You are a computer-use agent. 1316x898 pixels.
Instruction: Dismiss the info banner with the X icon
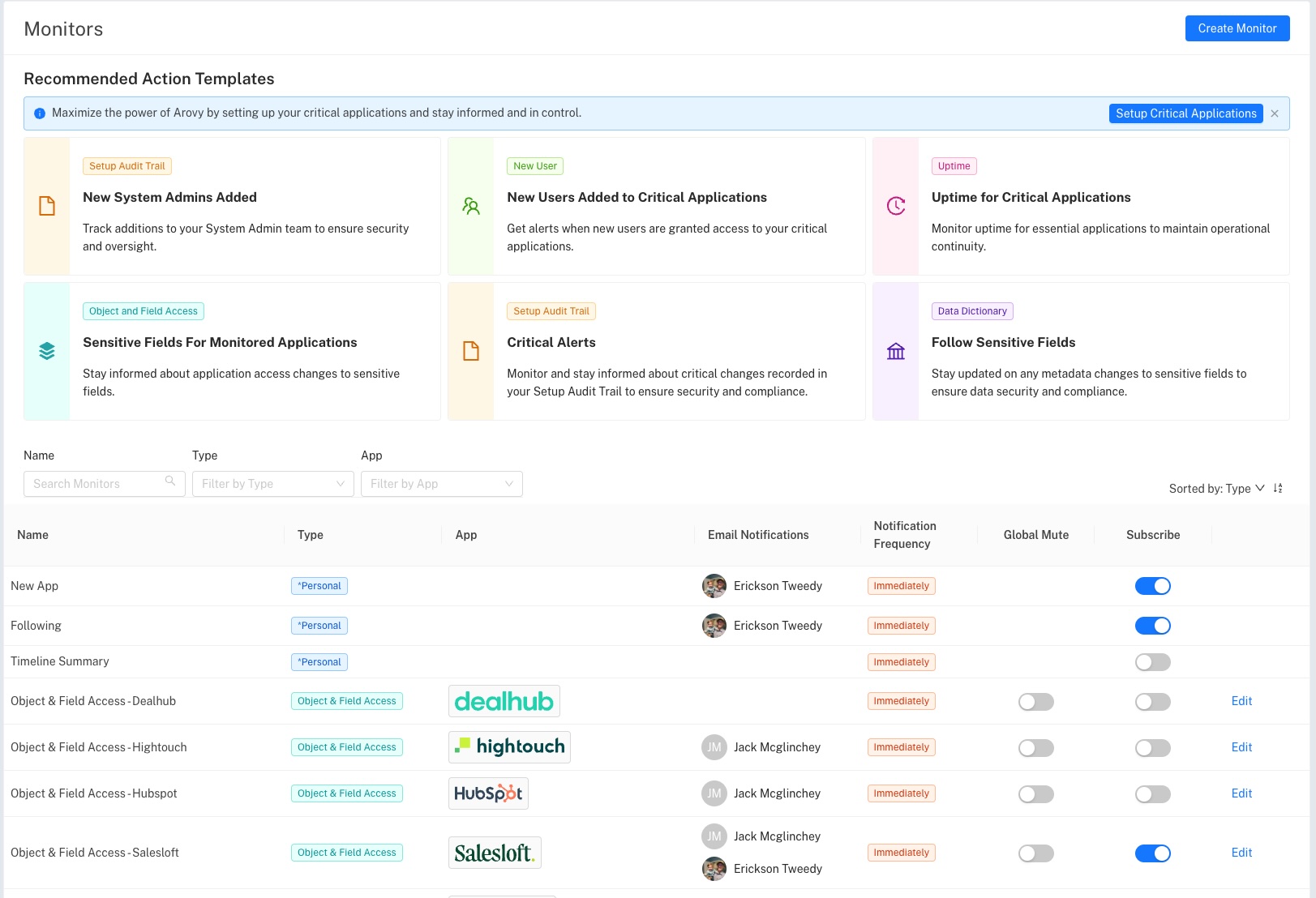coord(1275,113)
